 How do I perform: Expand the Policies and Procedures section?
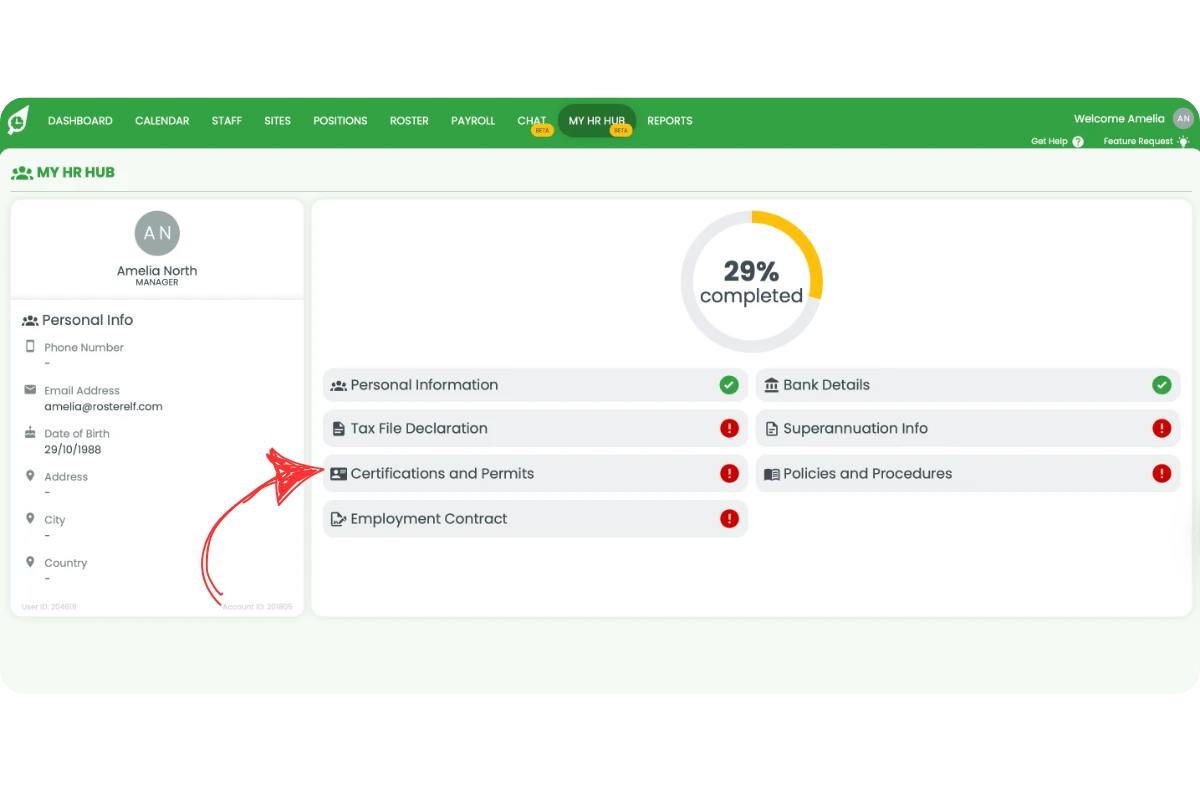(x=968, y=474)
